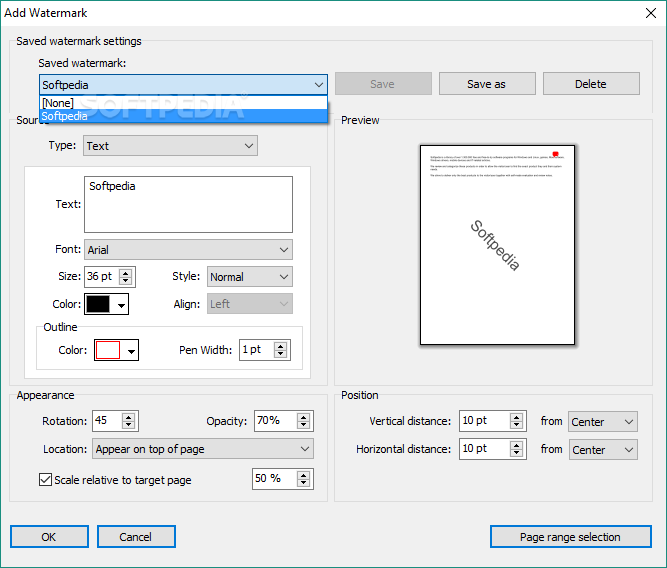This screenshot has width=667, height=568.
Task: Open Vertical distance from Center dropdown
Action: pos(603,422)
